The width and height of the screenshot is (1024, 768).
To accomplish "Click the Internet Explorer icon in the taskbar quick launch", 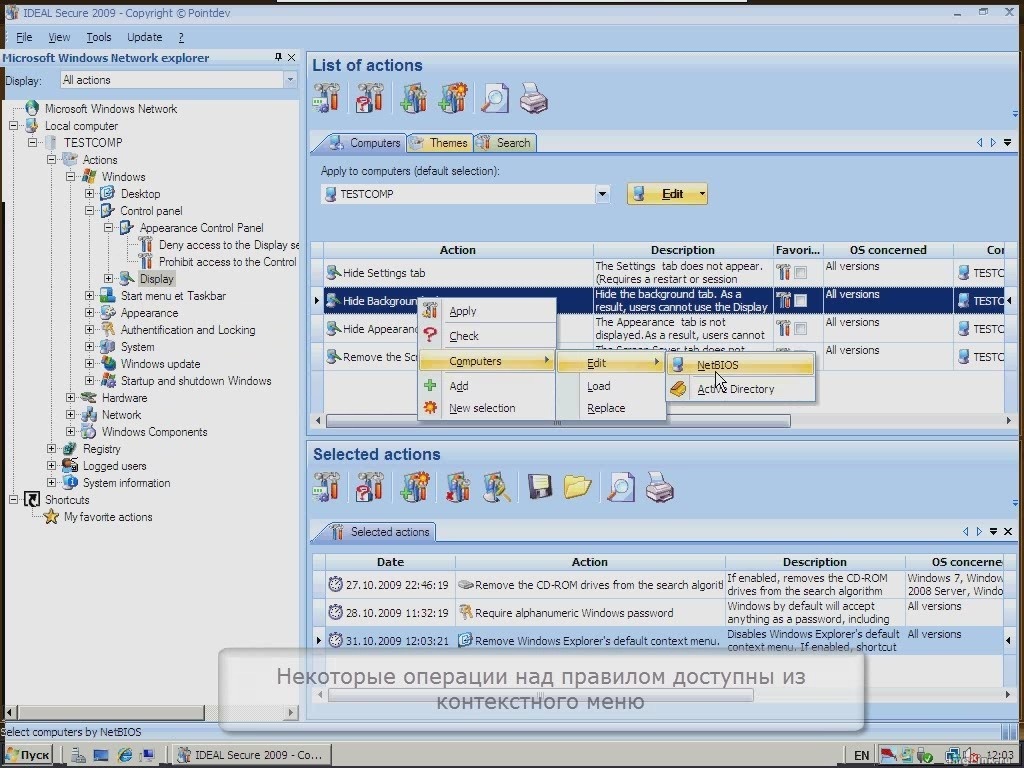I will coord(125,756).
